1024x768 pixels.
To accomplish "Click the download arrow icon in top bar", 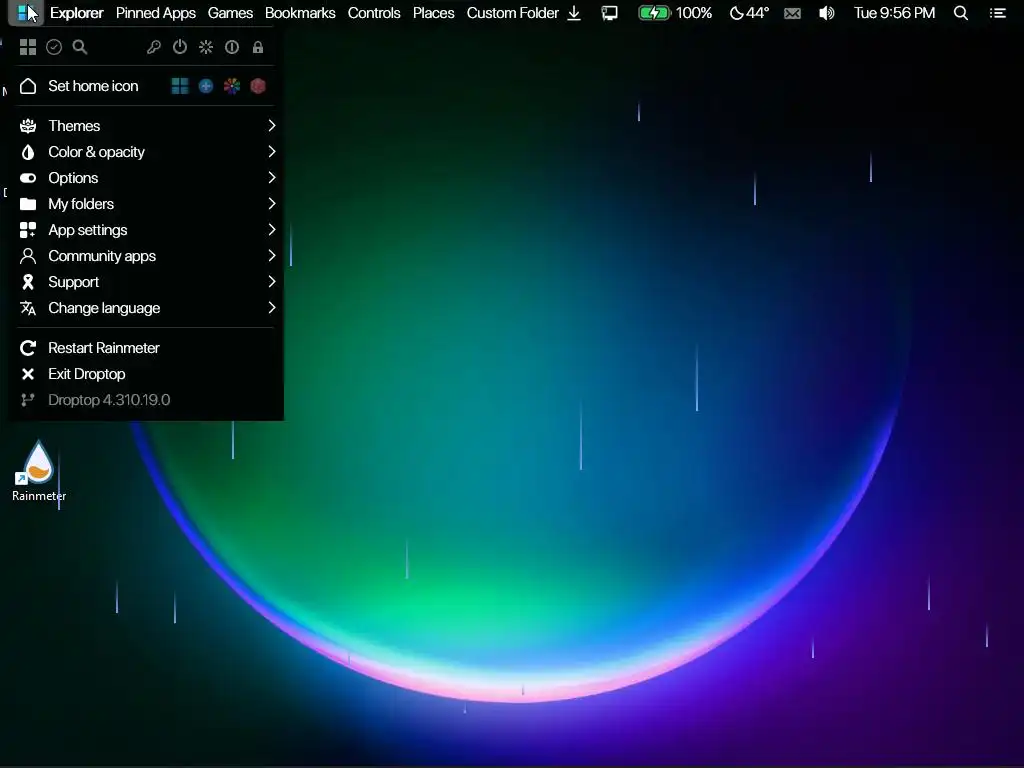I will [x=574, y=13].
